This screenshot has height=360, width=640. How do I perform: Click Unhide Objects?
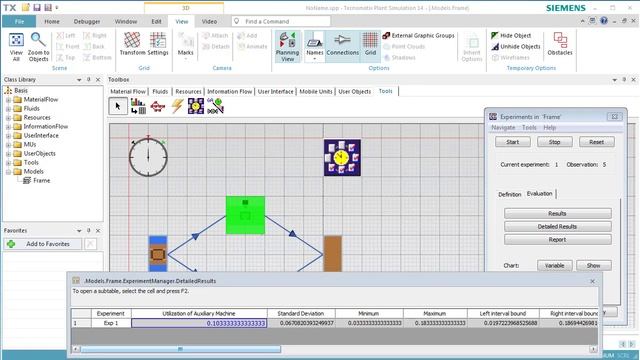tap(516, 47)
